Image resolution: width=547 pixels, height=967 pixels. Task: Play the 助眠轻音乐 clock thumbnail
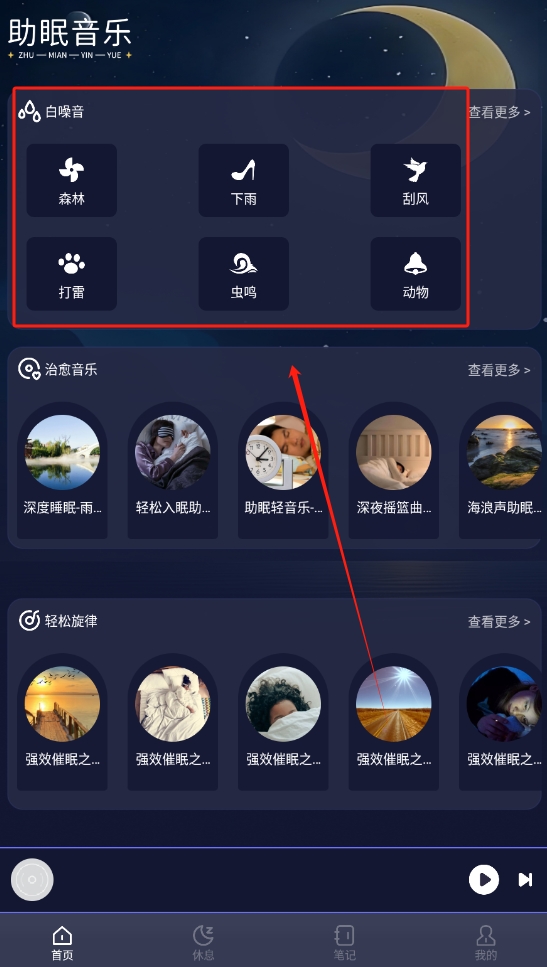[283, 452]
